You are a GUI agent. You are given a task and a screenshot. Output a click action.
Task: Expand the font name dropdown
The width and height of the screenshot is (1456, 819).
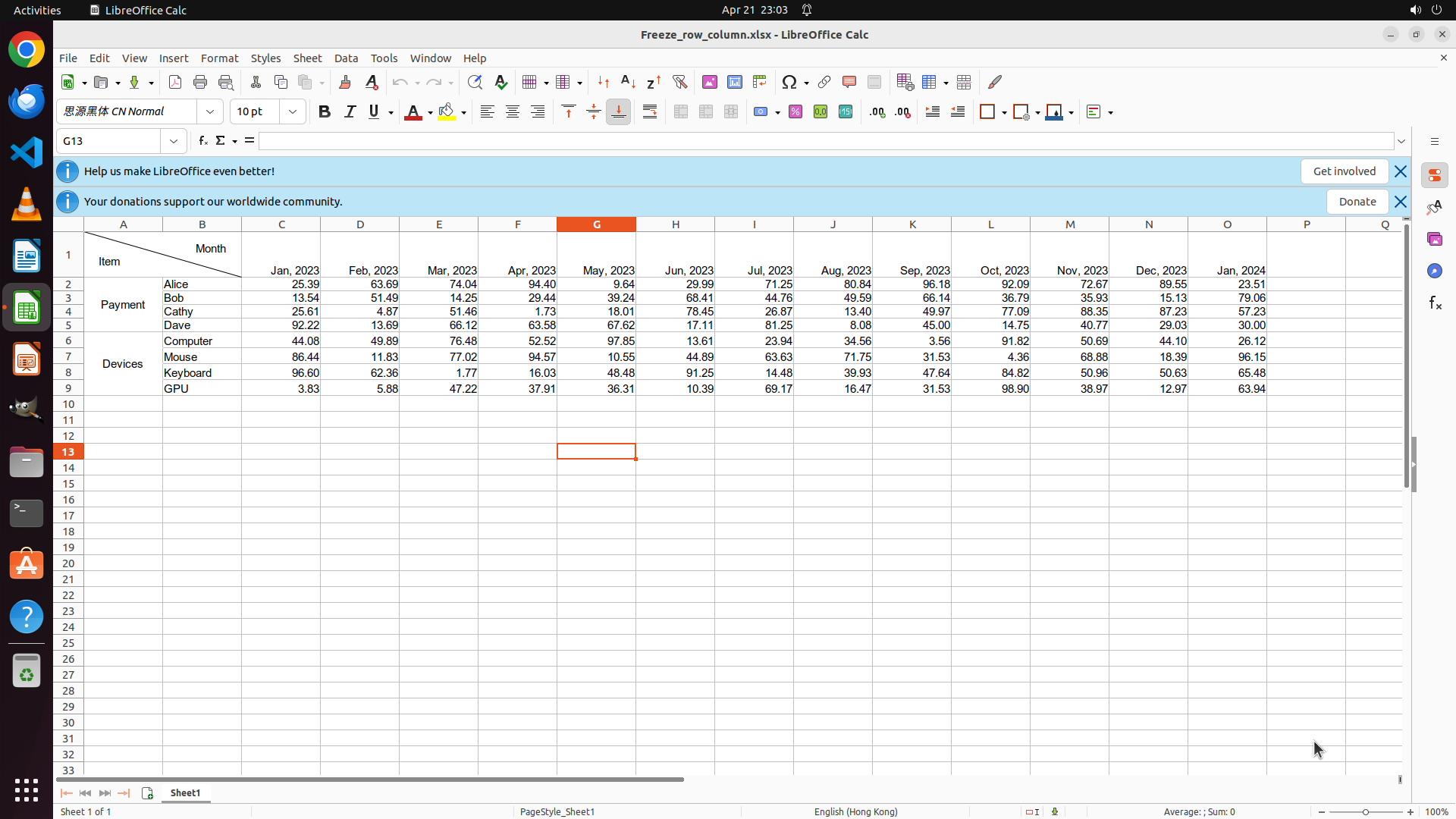[x=210, y=111]
